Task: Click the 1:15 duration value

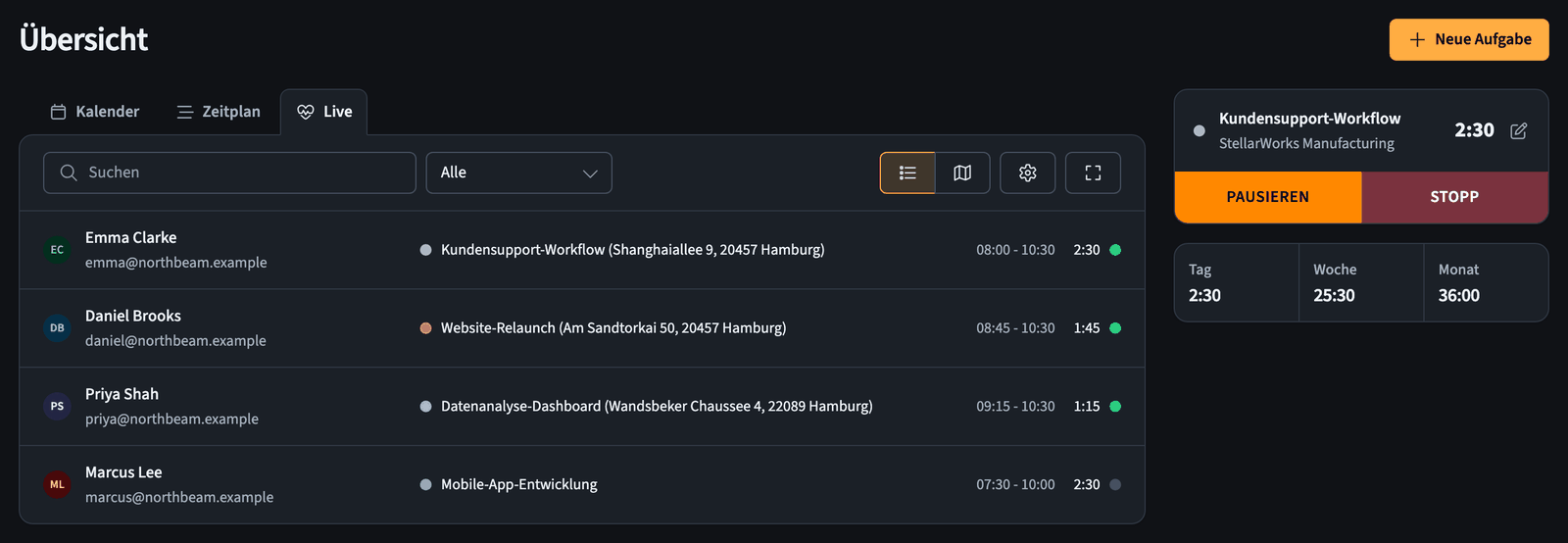Action: pos(1087,406)
